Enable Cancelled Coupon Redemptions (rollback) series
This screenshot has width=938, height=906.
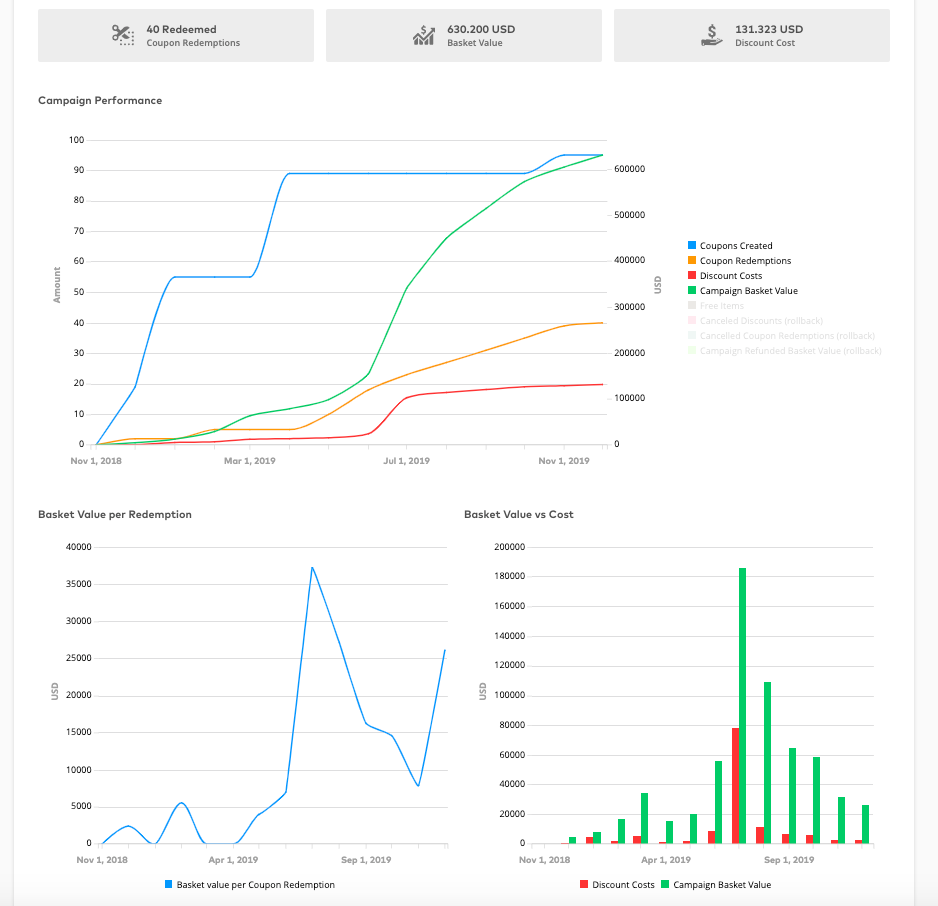point(781,335)
